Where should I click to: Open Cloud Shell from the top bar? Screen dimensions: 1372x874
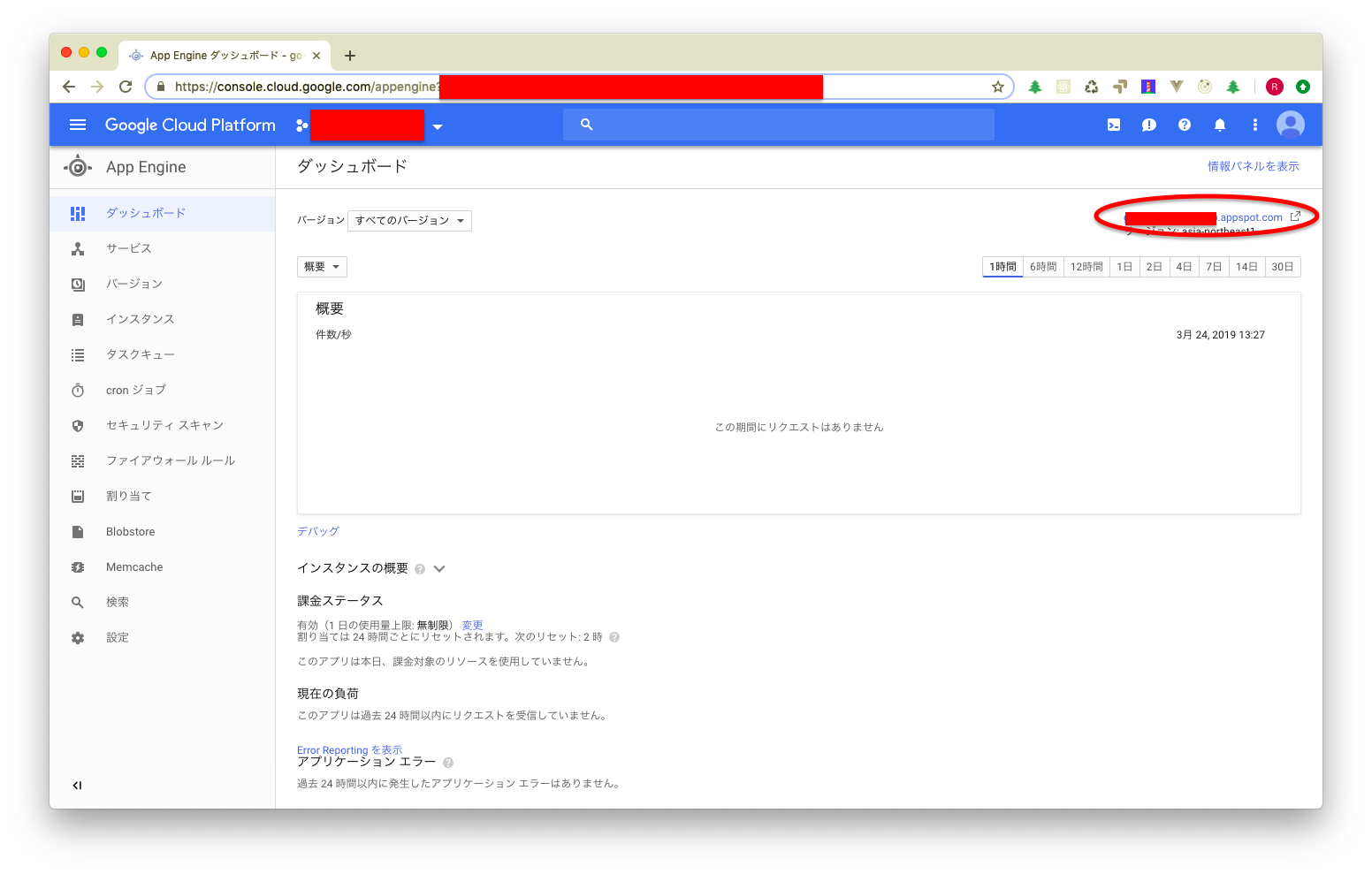pos(1113,125)
